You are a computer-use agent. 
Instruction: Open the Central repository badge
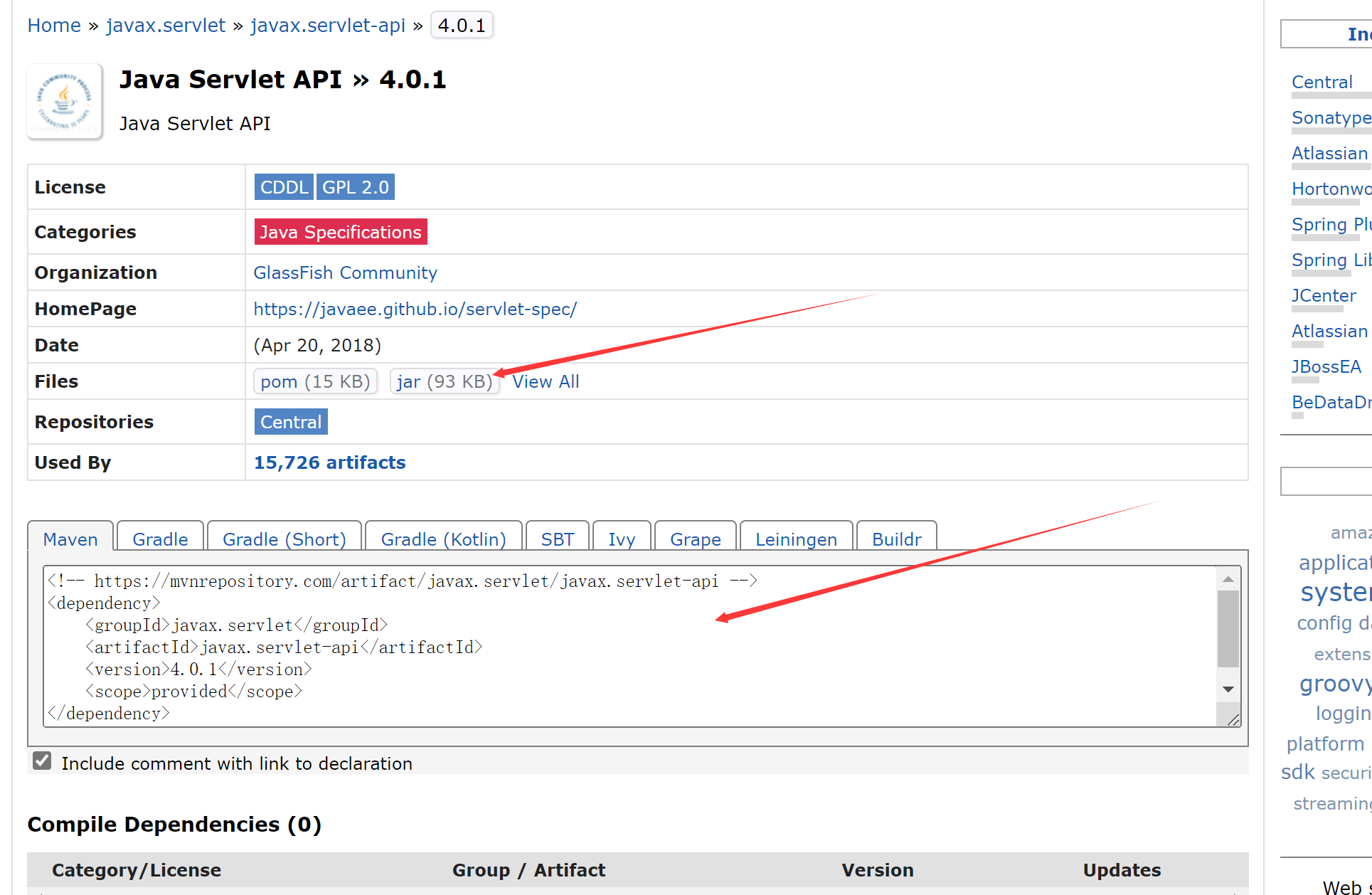(291, 422)
